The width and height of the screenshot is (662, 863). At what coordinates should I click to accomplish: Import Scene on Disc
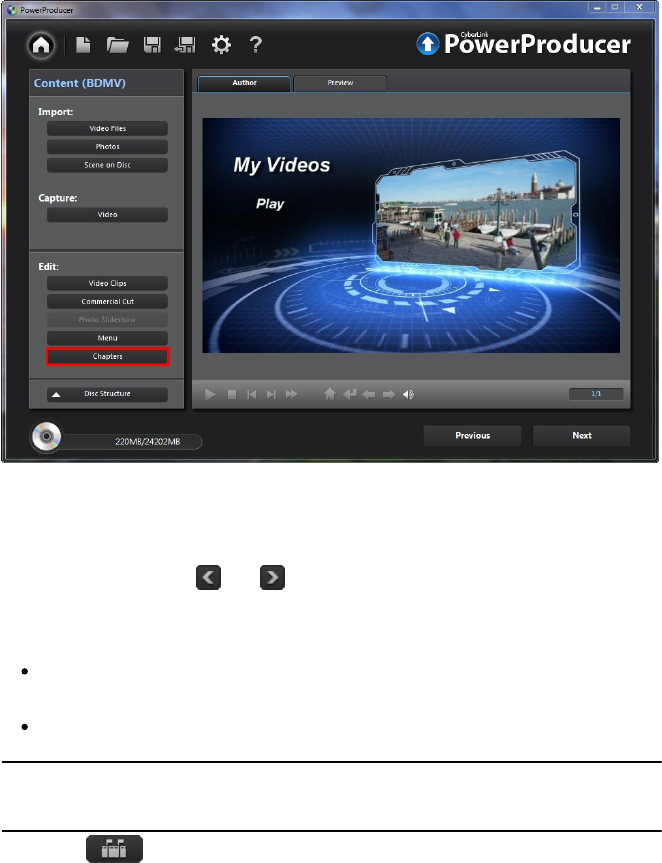click(x=107, y=165)
